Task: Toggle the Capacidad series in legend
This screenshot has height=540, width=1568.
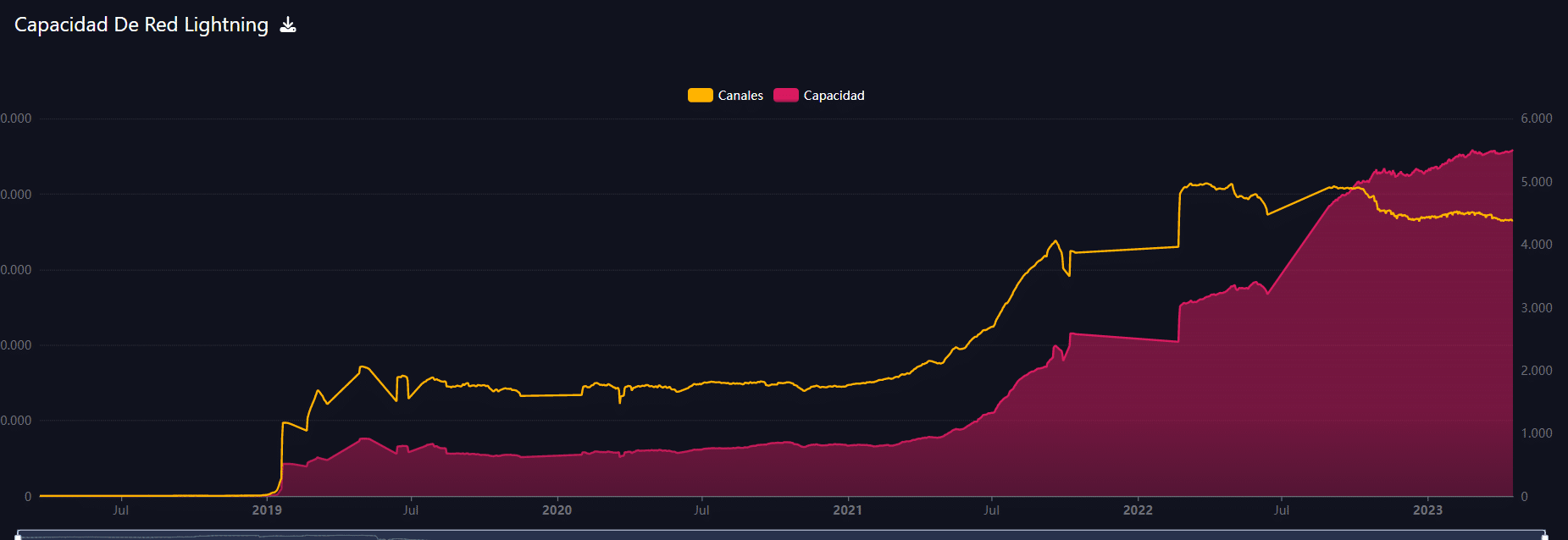Action: (x=819, y=96)
